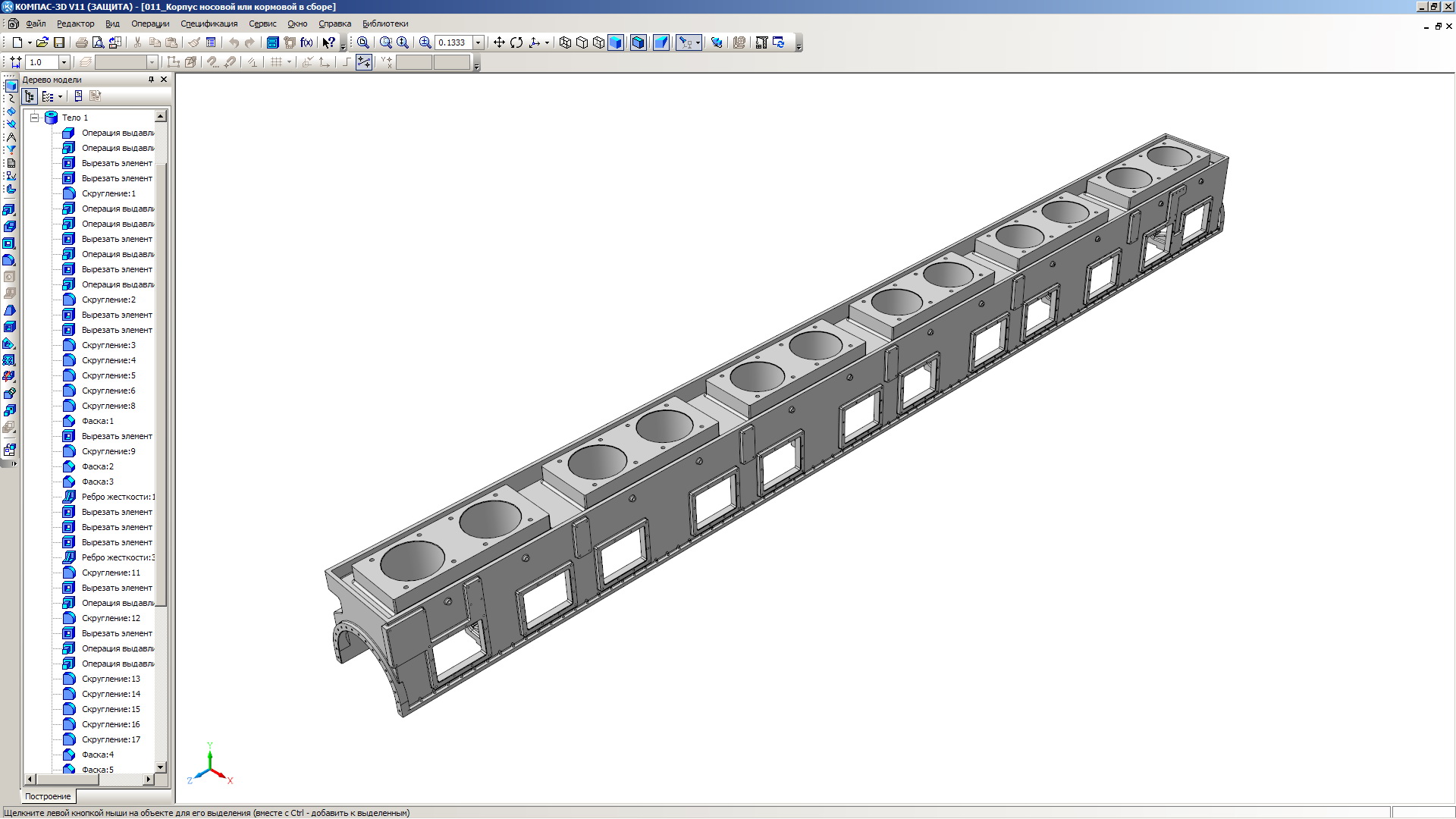Switch to the Построение tab
Viewport: 1456px width, 819px height.
48,796
